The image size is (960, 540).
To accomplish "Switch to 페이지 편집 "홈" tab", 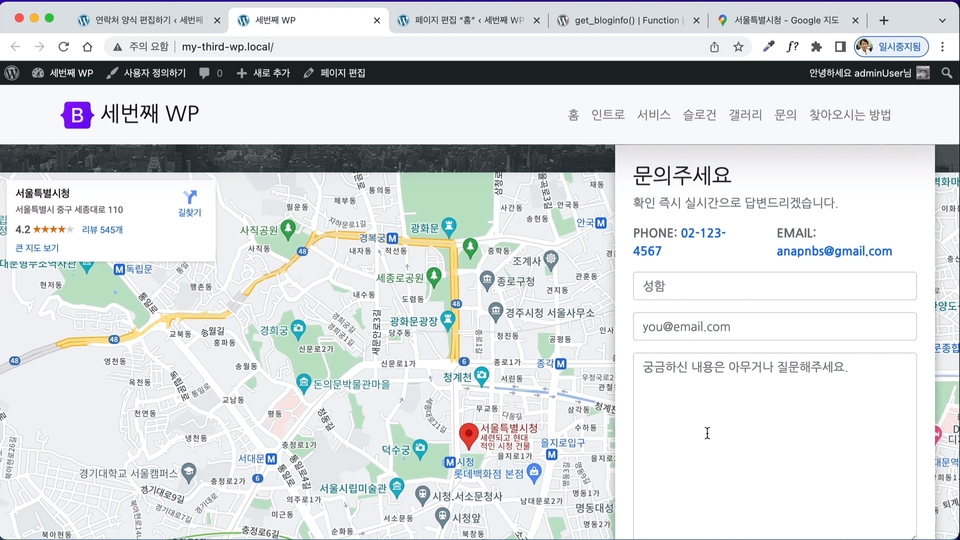I will 469,20.
